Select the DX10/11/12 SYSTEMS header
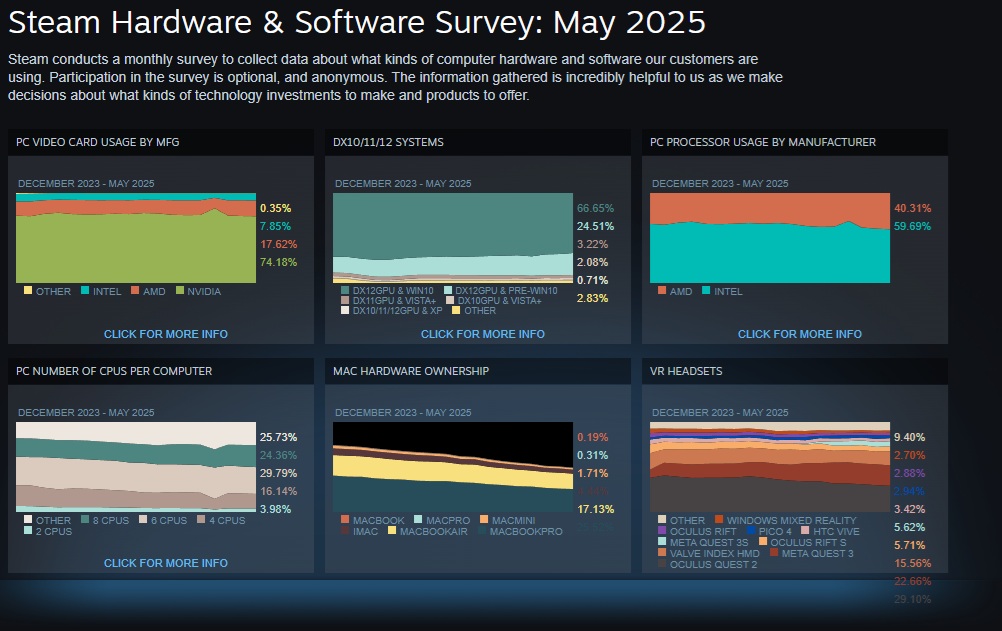 [x=388, y=142]
